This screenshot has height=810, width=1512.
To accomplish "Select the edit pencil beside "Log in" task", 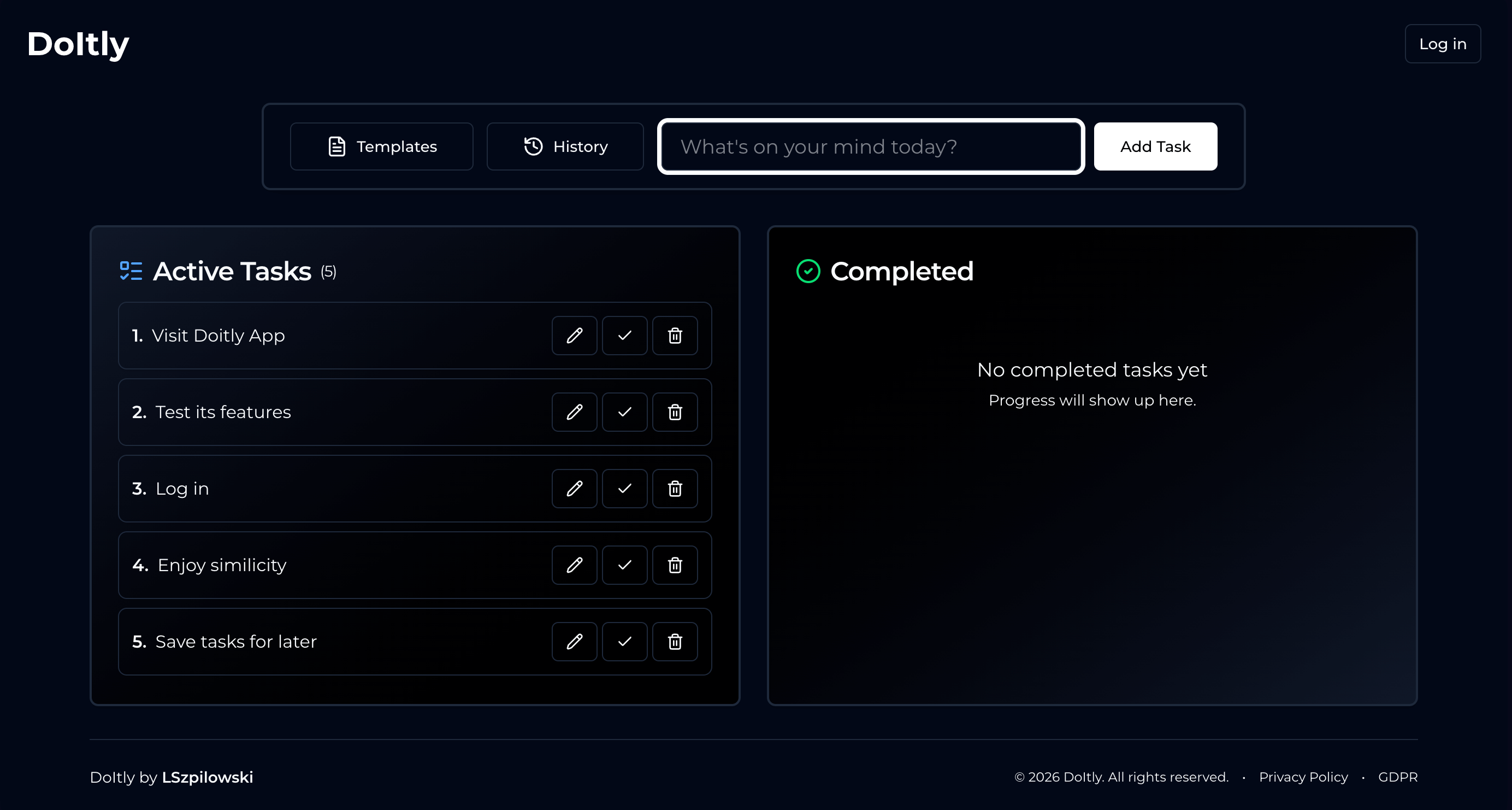I will (574, 488).
